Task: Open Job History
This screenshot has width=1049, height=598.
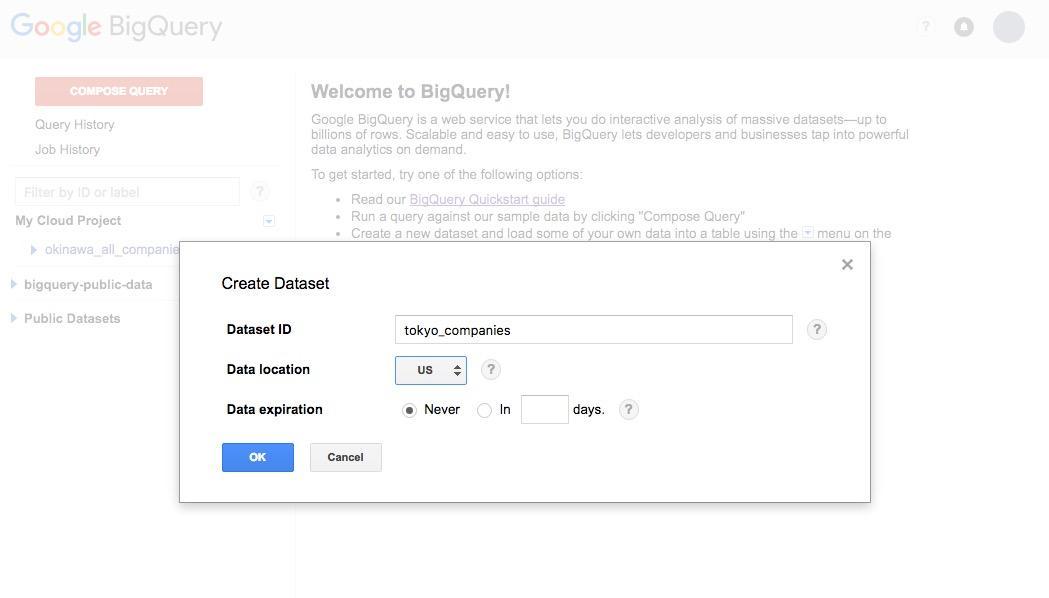Action: 68,150
